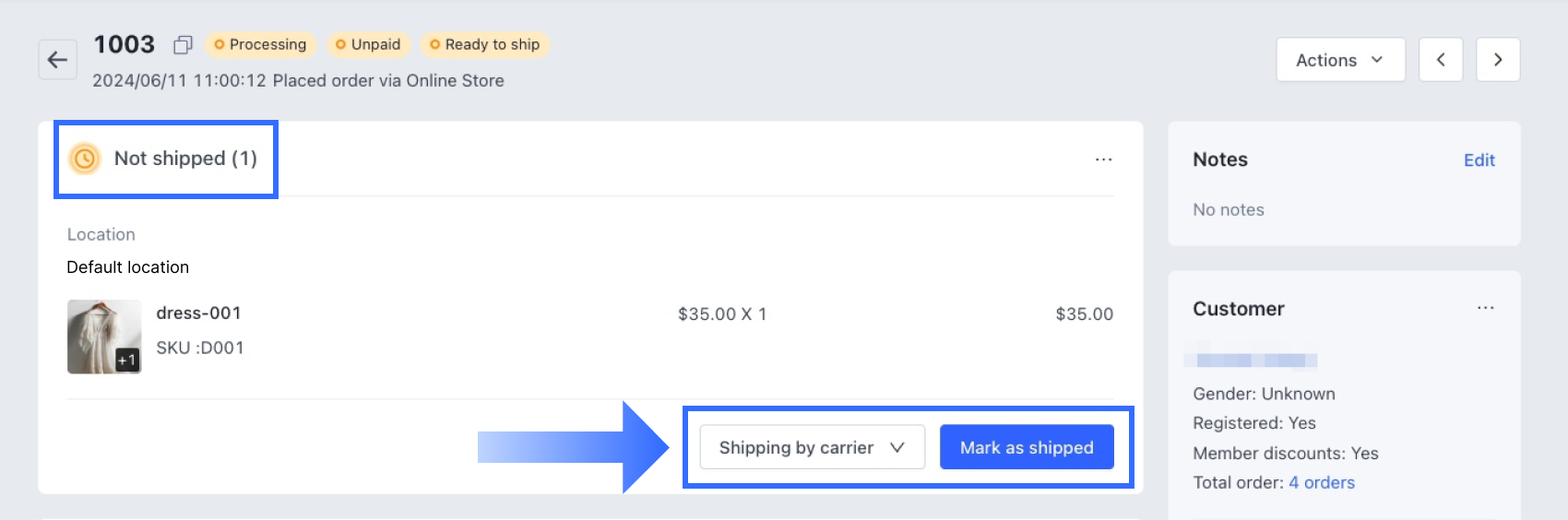The image size is (1568, 520).
Task: Click the +1 overlay on product image
Action: (127, 360)
